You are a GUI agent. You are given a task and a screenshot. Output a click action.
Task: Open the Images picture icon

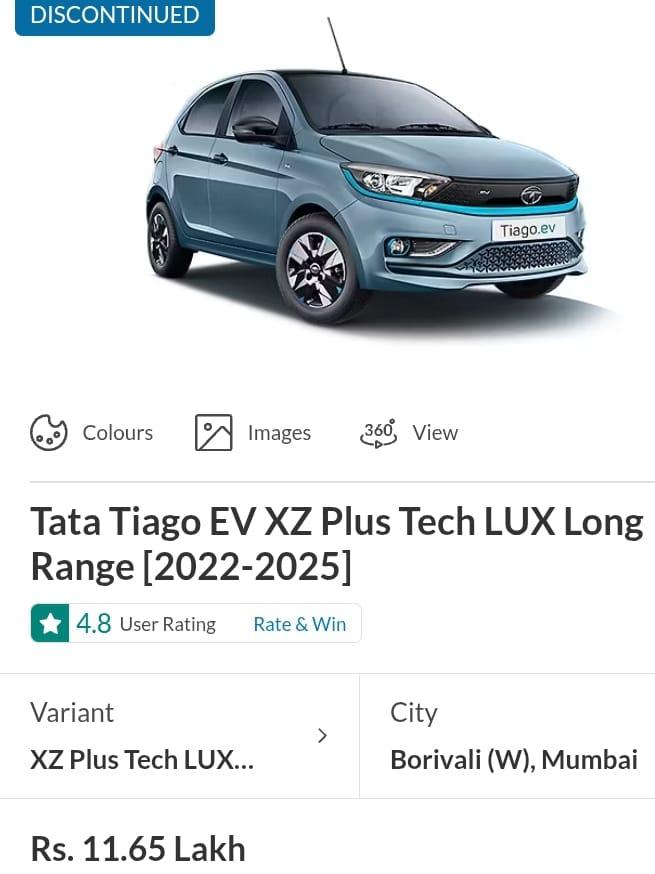(x=214, y=433)
